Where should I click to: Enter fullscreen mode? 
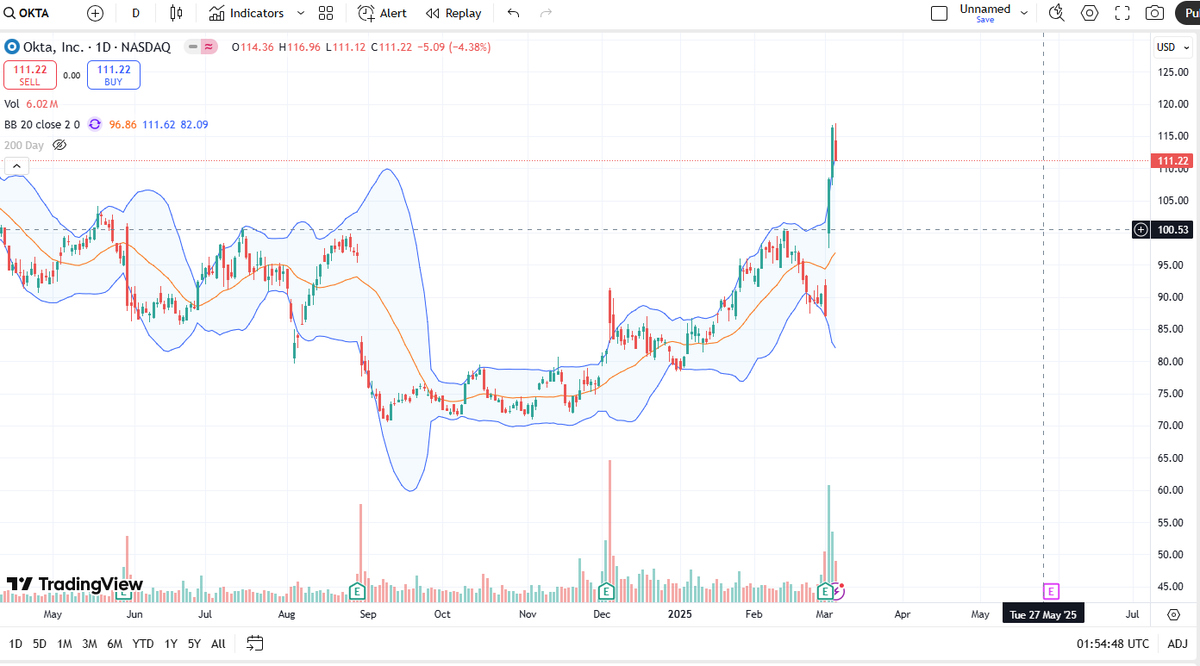(x=1122, y=13)
